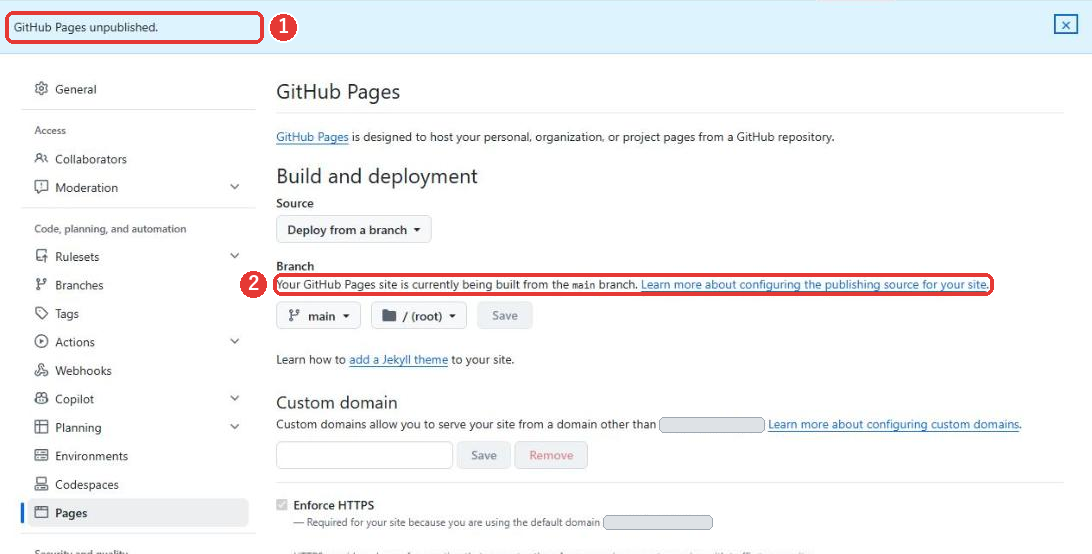Click the 'Custom domain' heading
This screenshot has height=554, width=1092.
(x=336, y=402)
